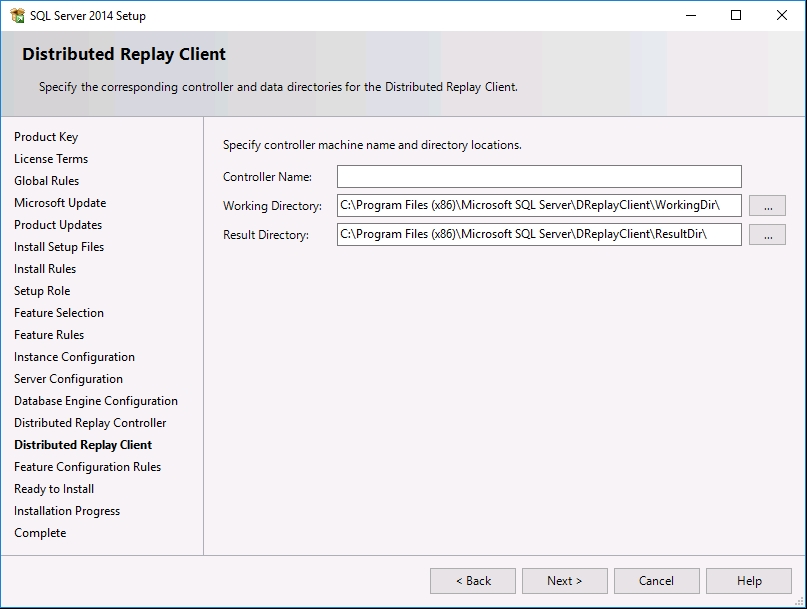Click the Distributed Replay Client page heading

pos(124,54)
